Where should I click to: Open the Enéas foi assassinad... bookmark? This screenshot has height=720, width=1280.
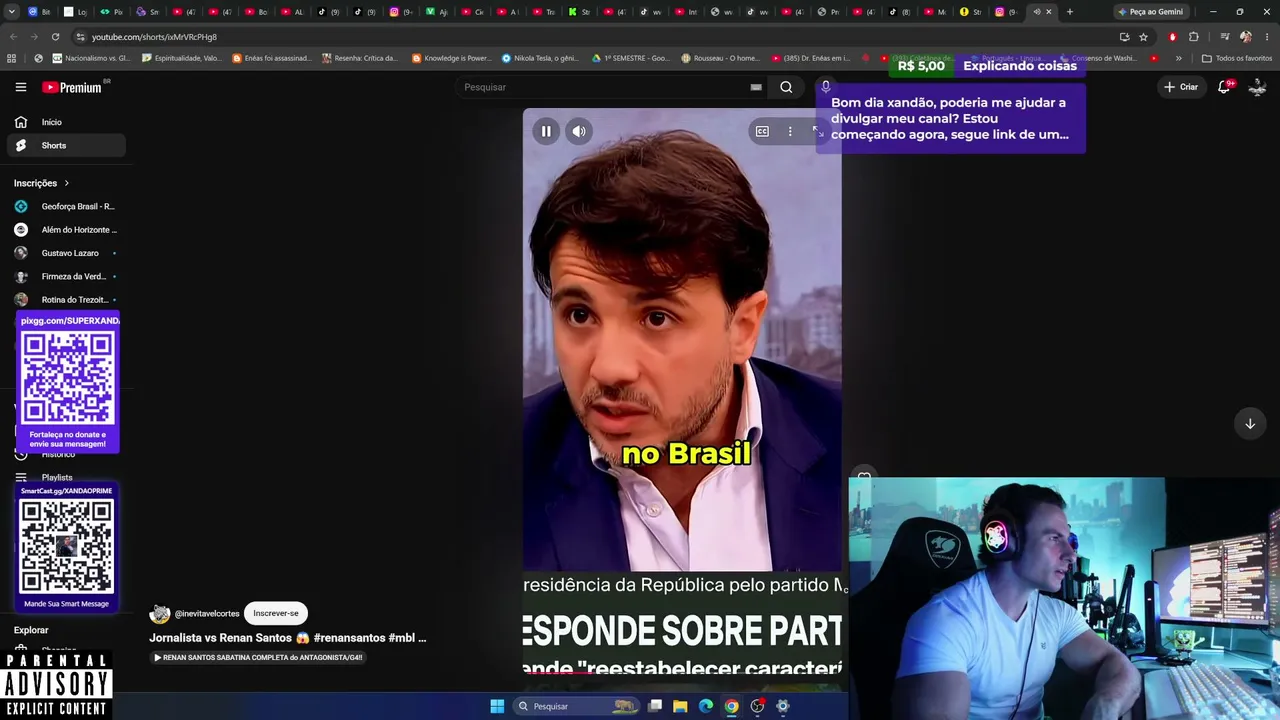[x=272, y=58]
